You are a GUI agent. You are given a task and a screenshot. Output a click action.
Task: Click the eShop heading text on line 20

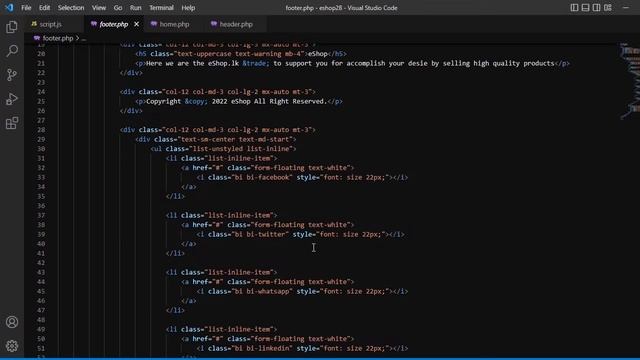(318, 54)
